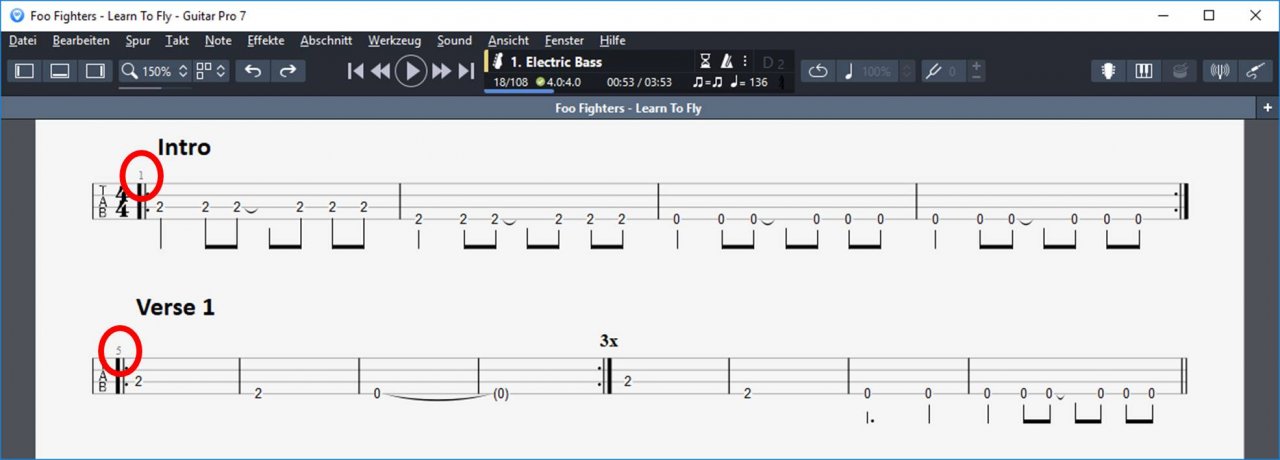Show the piano keyboard view
This screenshot has height=460, width=1280.
click(1144, 71)
